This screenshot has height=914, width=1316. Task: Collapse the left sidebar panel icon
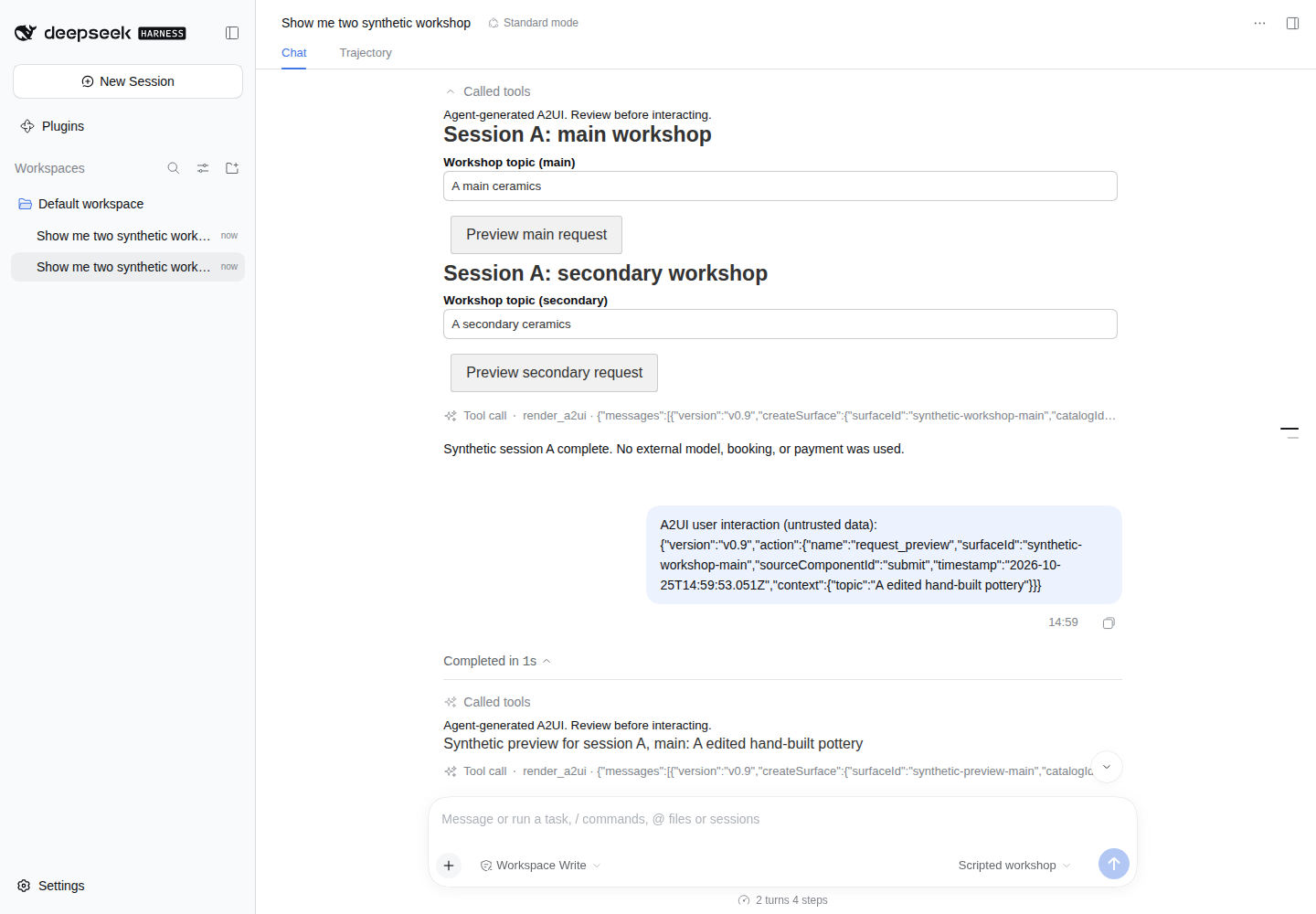[x=232, y=33]
